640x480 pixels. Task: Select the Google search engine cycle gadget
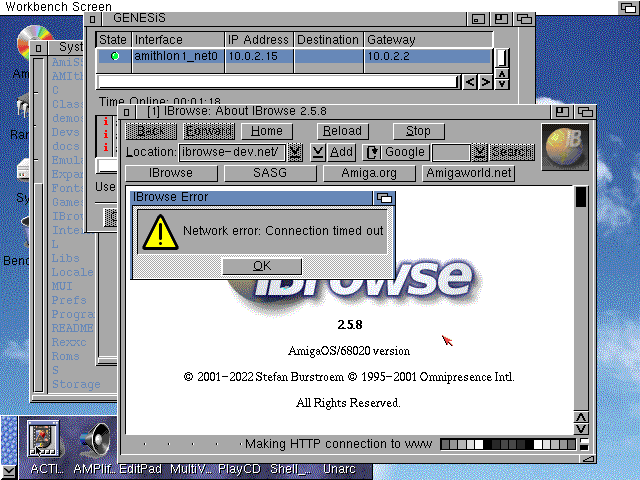click(x=396, y=152)
